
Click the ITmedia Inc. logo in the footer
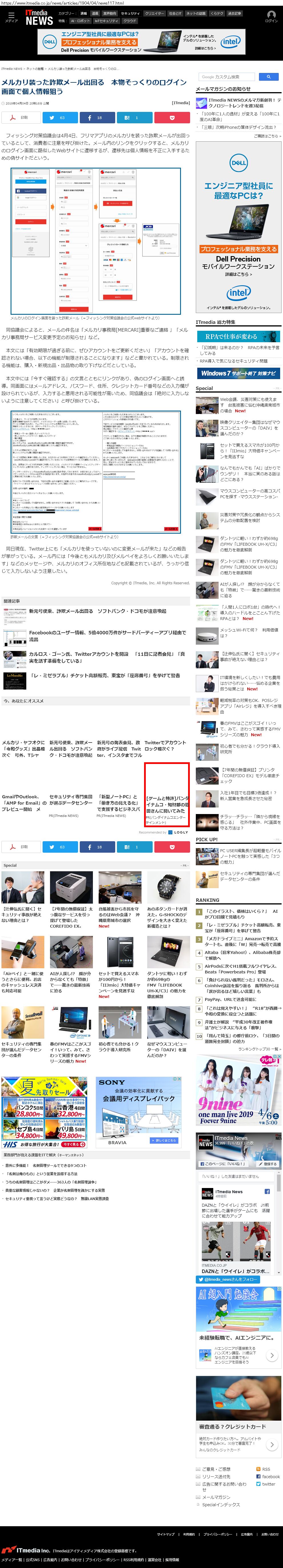coord(25,1550)
